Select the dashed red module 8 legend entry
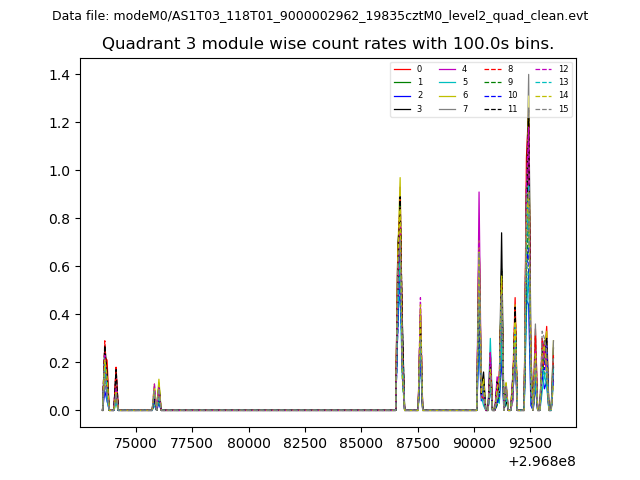This screenshot has width=640, height=480. (x=494, y=69)
